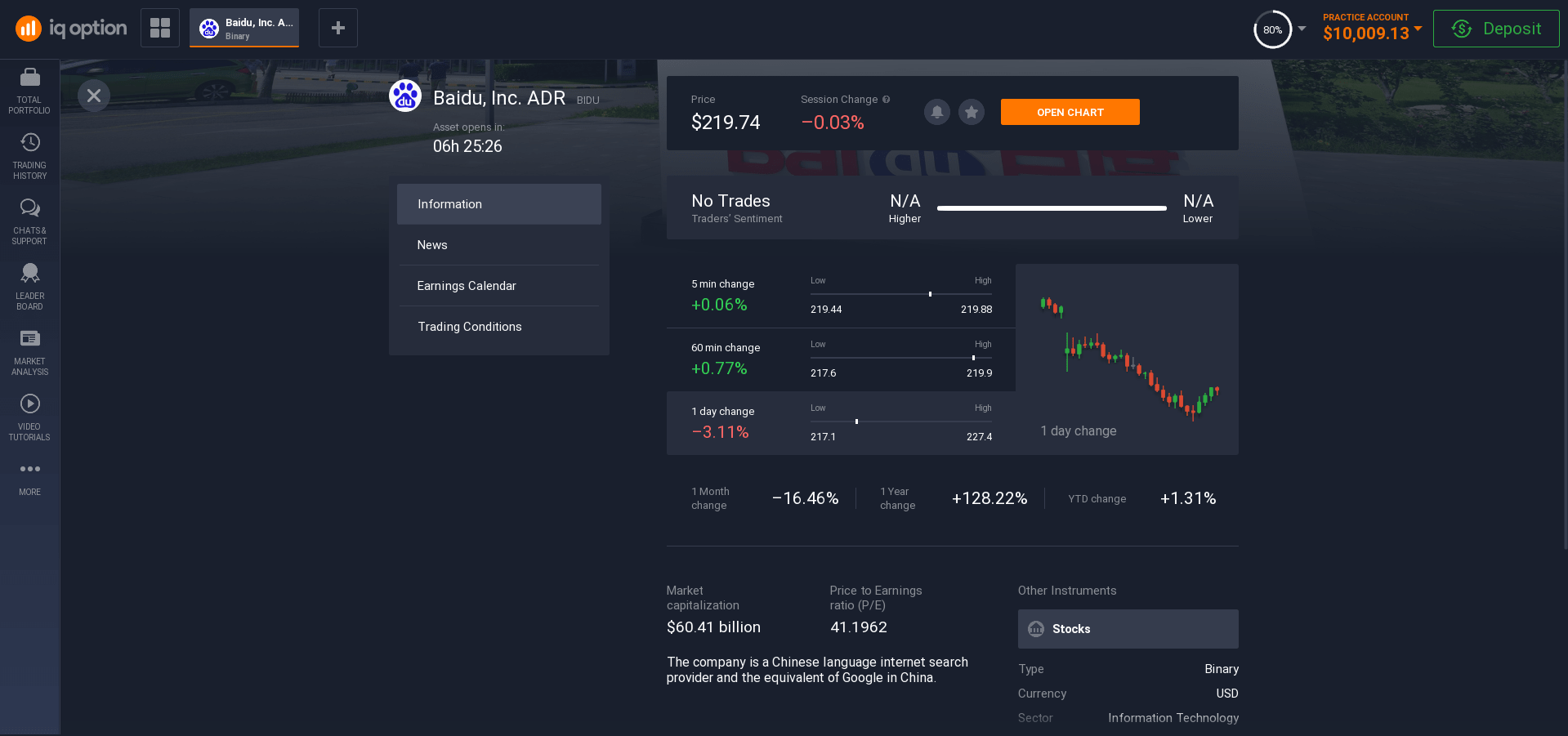The image size is (1568, 736).
Task: Open the Leader Board in sidebar
Action: (29, 287)
